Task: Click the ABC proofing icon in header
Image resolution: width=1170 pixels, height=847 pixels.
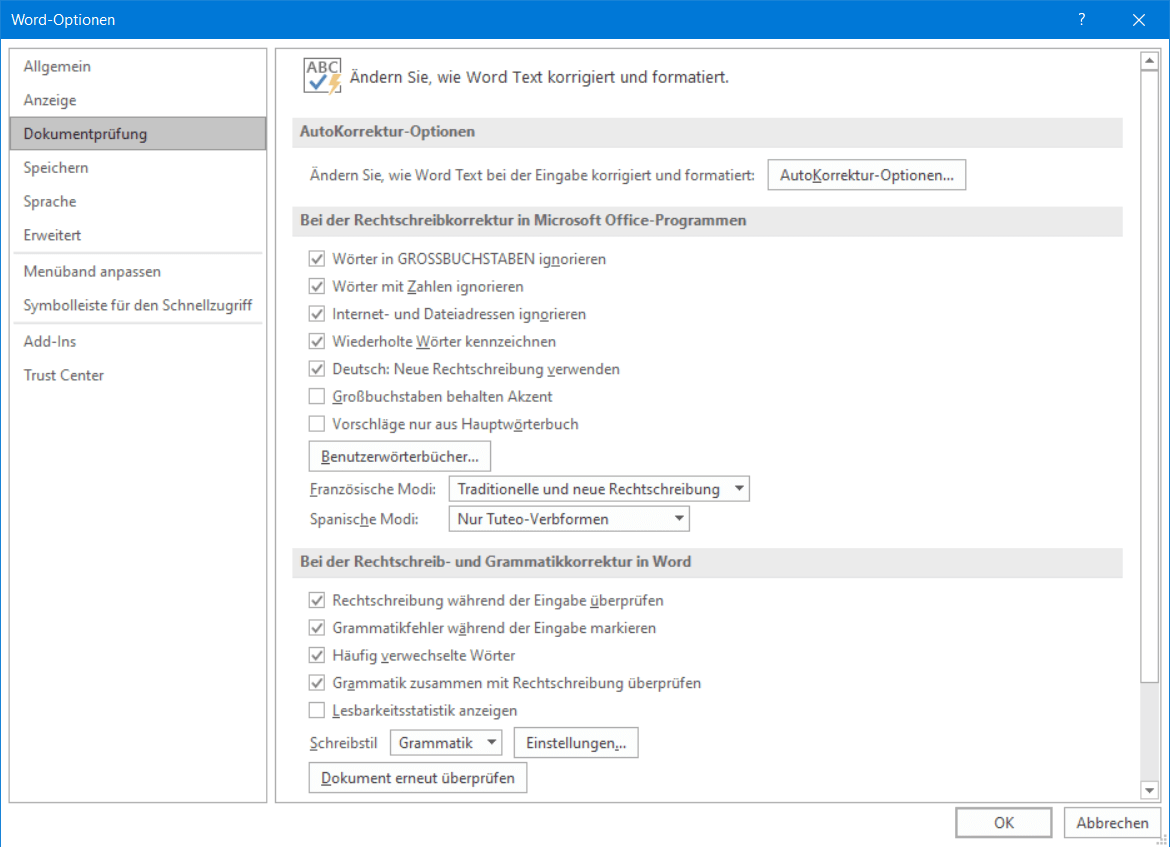Action: 322,76
